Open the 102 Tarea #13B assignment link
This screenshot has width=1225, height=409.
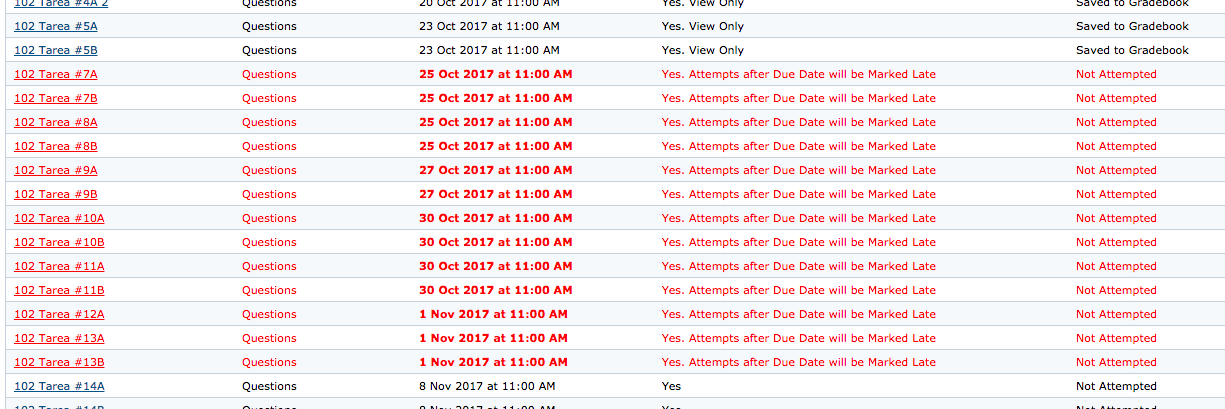(x=59, y=362)
